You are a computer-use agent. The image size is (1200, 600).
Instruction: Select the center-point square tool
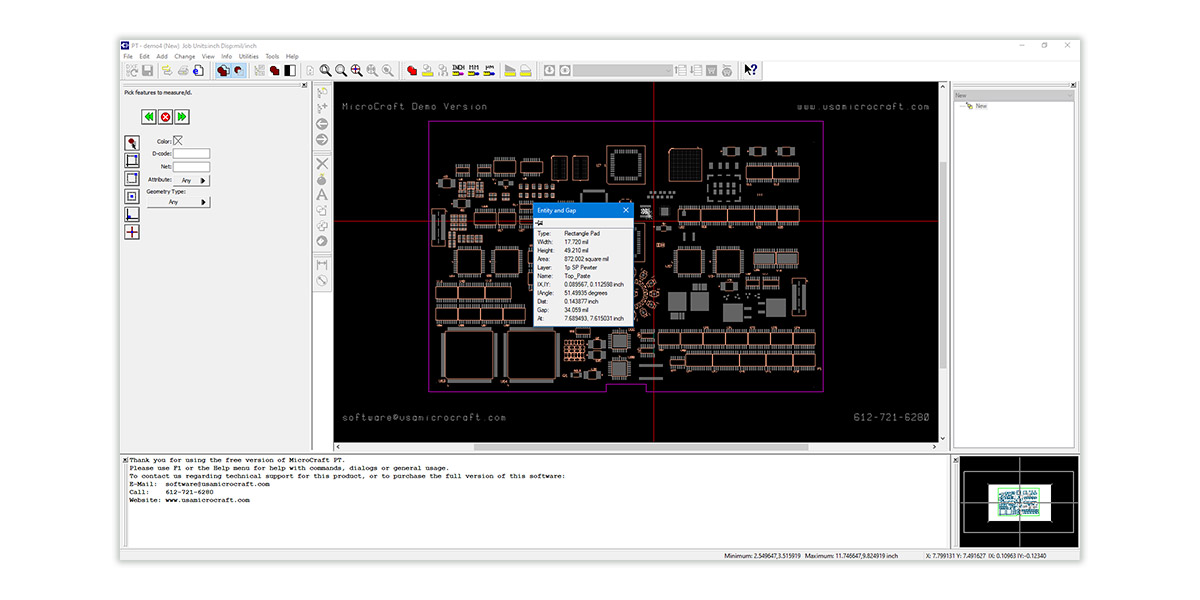tap(132, 196)
